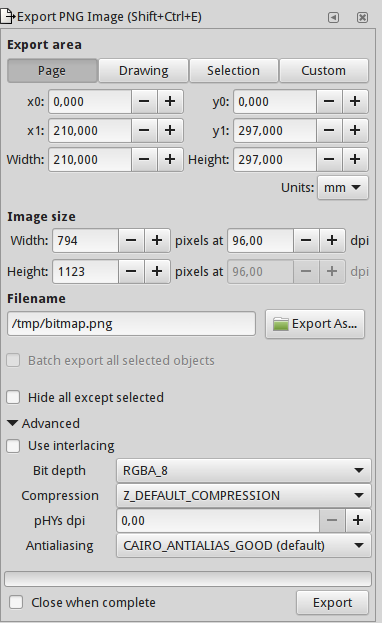Click the plus button for x0
382x623 pixels.
170,101
